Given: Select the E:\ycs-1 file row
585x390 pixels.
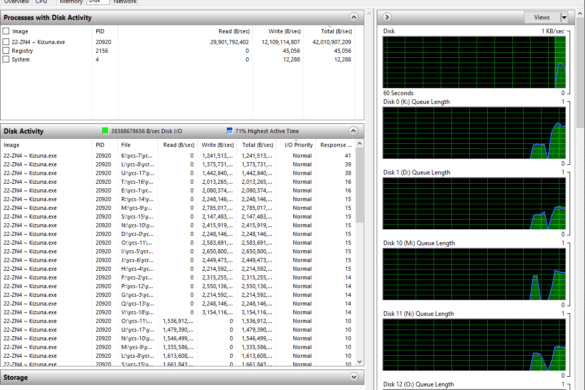Looking at the screenshot, I should click(x=178, y=190).
